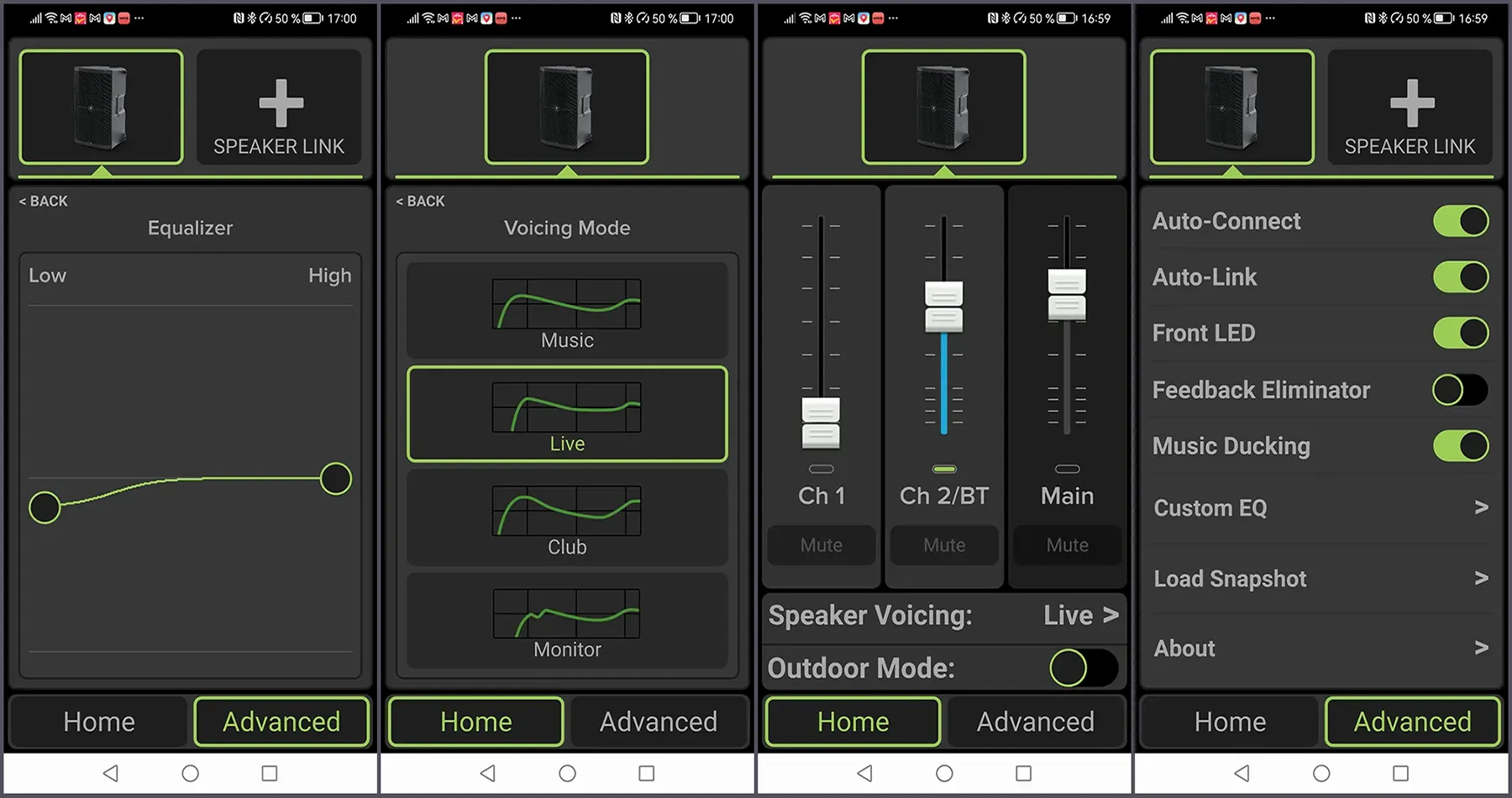
Task: Tap Android home circle under the Equalizer screen
Action: (191, 773)
